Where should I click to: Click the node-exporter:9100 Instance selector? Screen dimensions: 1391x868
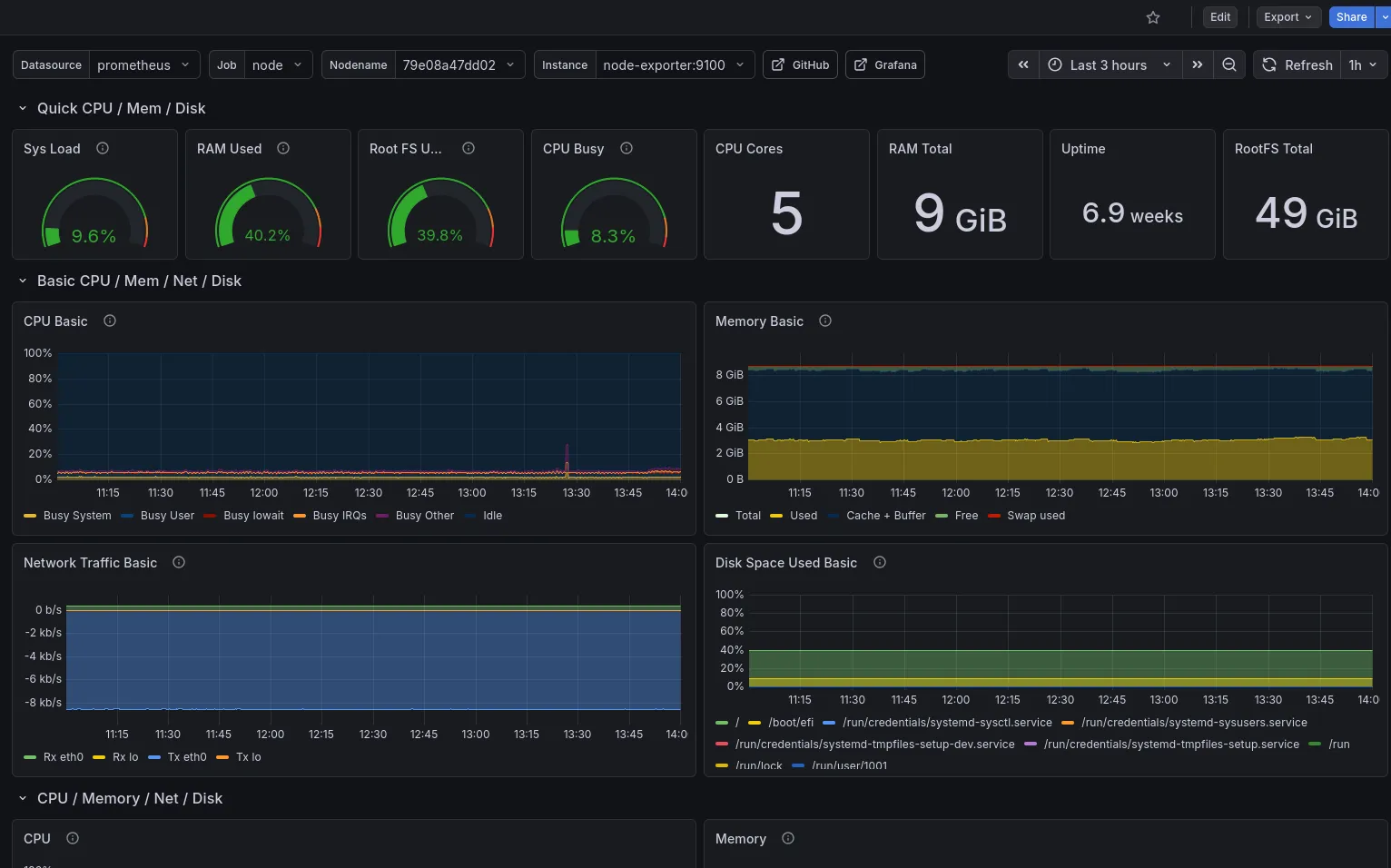point(674,64)
